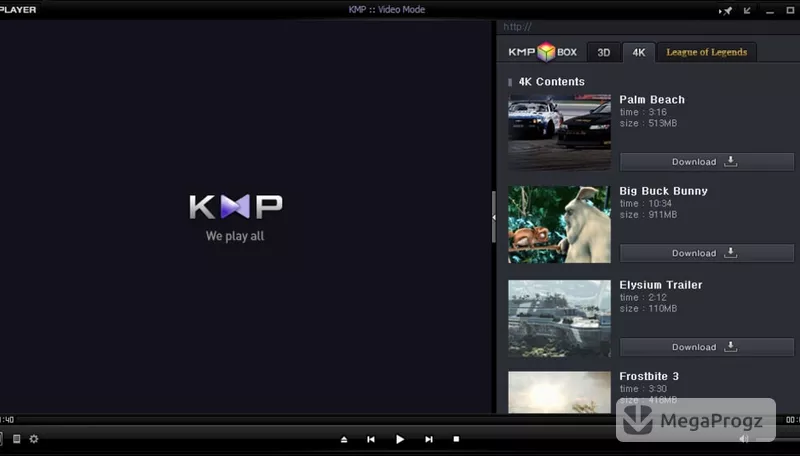Click 'size : 110MB' text
800x456 pixels.
(648, 309)
